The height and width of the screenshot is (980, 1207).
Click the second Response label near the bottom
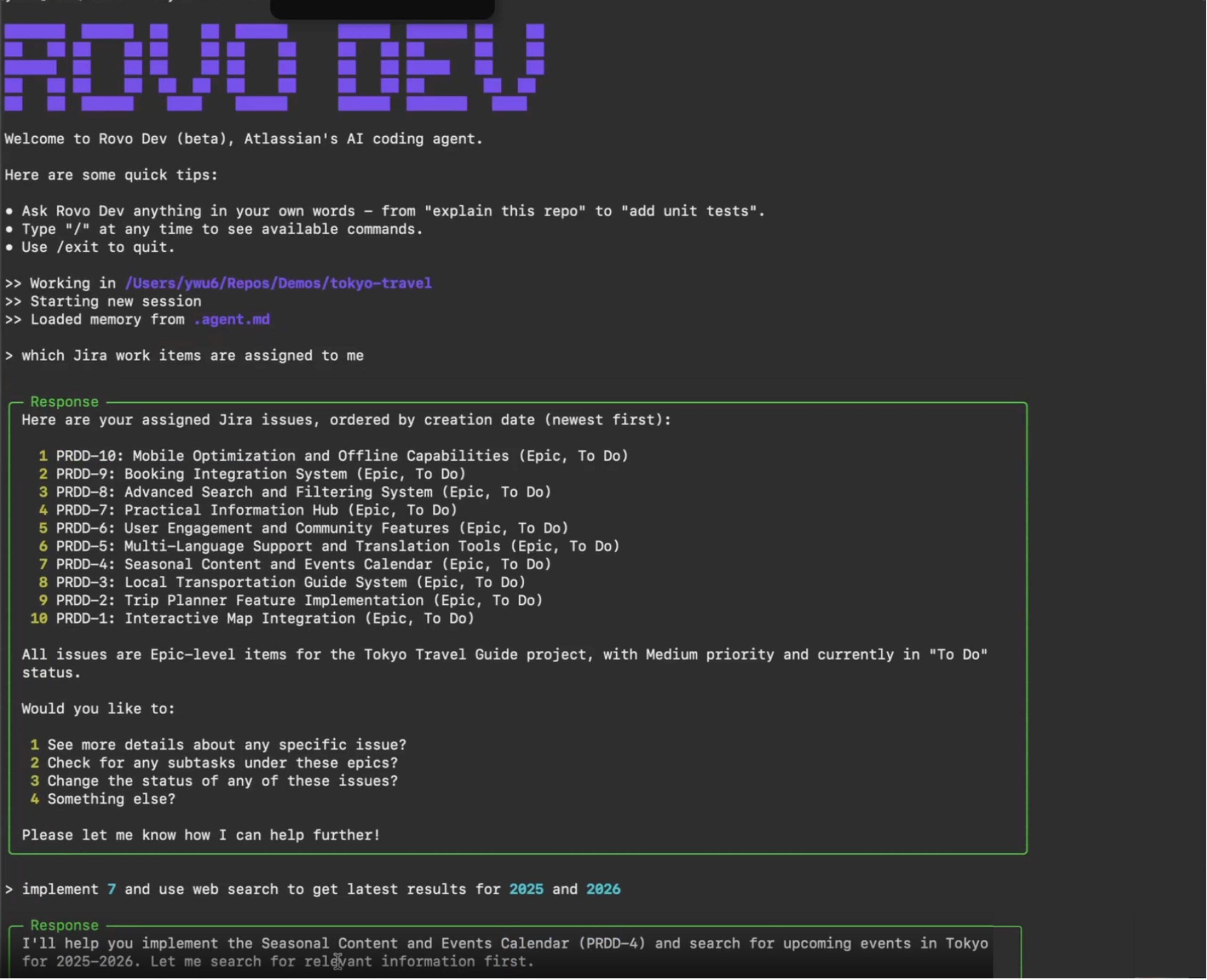point(64,926)
